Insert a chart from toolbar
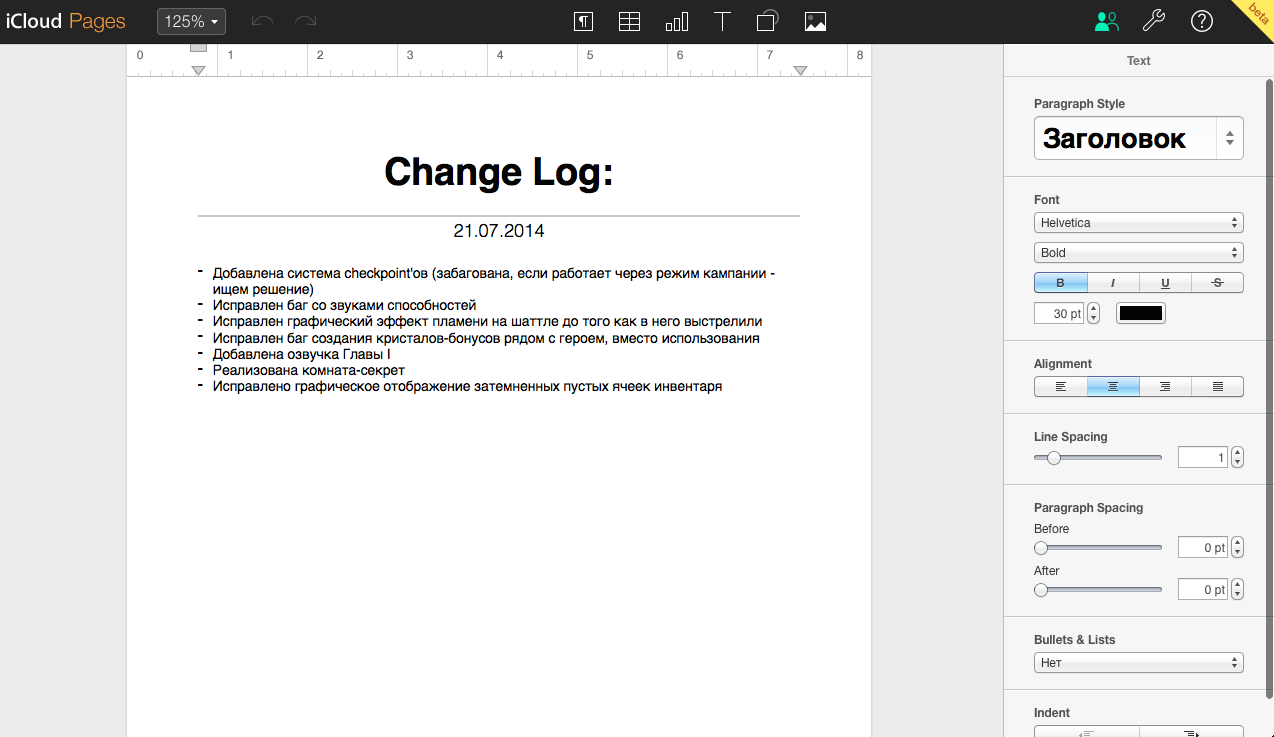 [x=677, y=21]
